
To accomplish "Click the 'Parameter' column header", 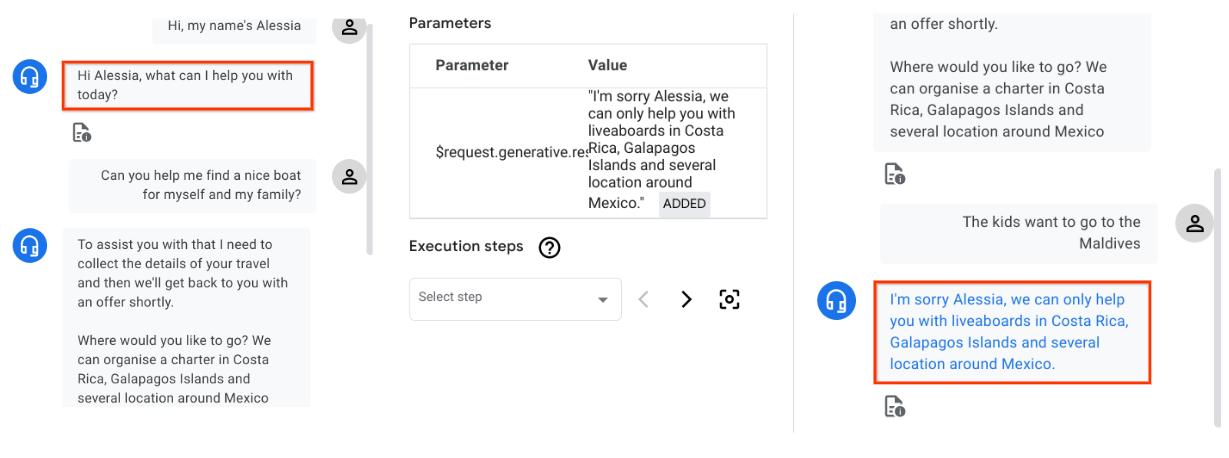I will click(x=472, y=65).
